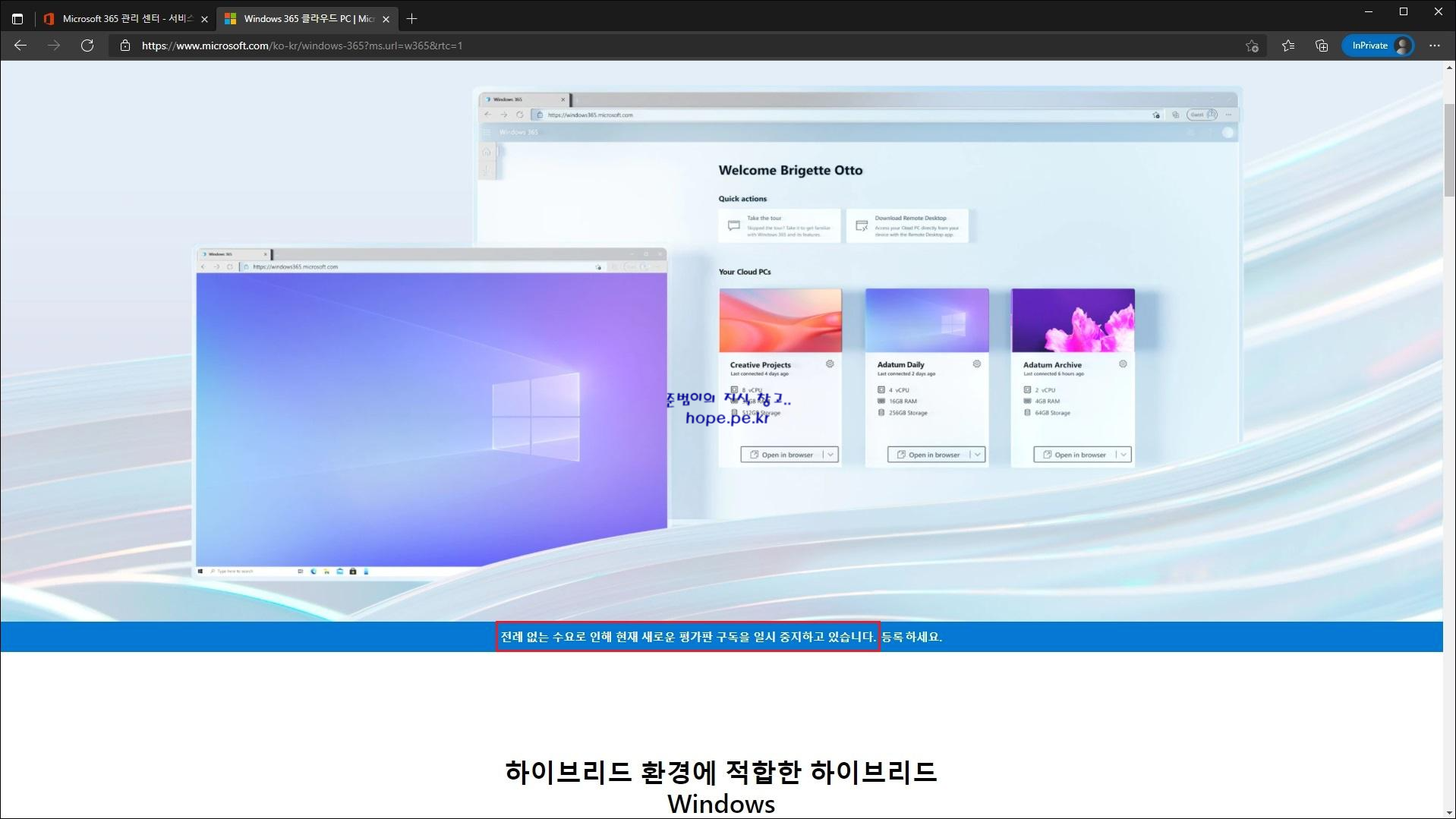The width and height of the screenshot is (1456, 819).
Task: Go back to the previous page
Action: pos(20,46)
